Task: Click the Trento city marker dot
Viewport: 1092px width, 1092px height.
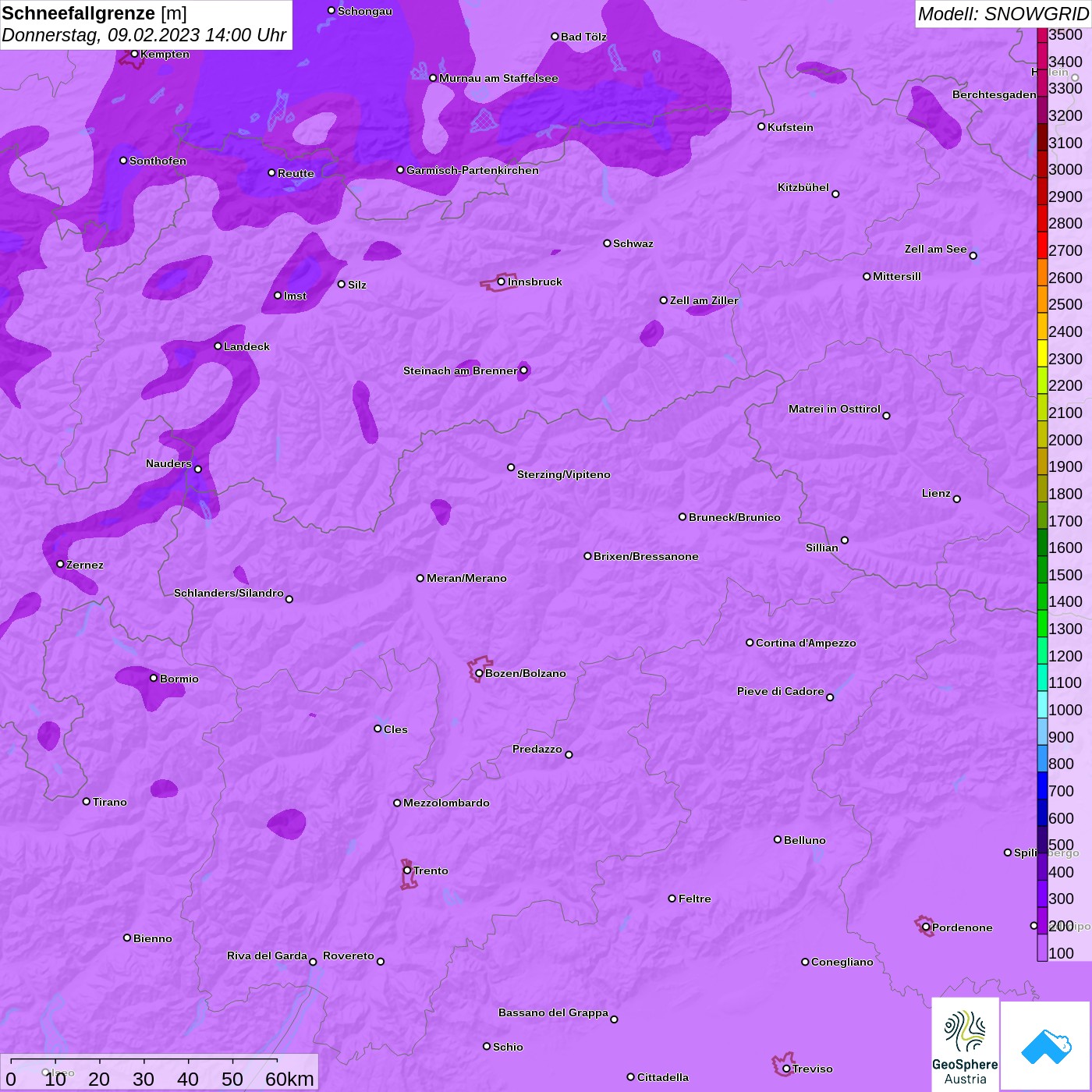Action: pyautogui.click(x=407, y=870)
